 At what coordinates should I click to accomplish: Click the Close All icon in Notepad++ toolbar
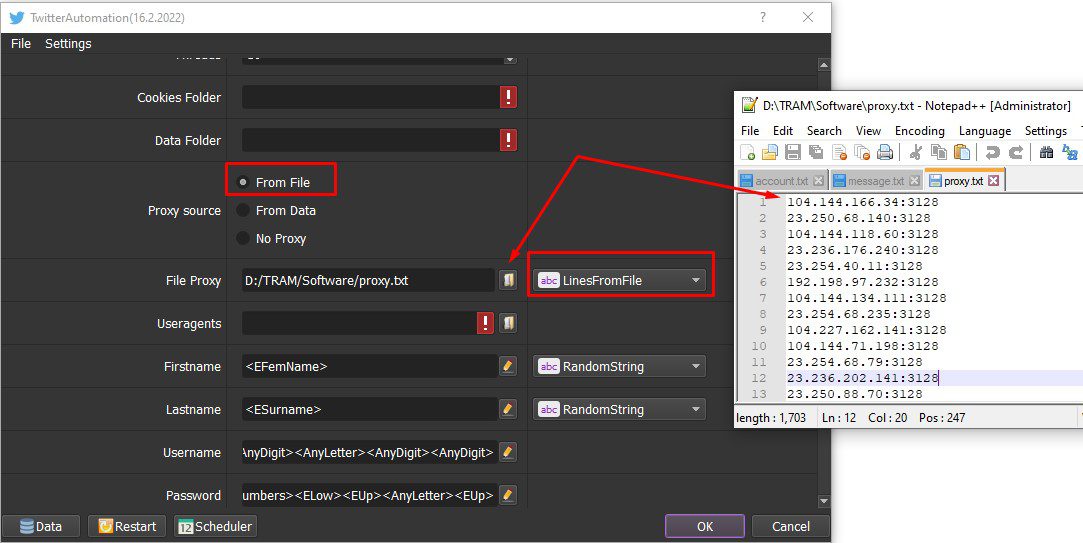click(x=862, y=152)
